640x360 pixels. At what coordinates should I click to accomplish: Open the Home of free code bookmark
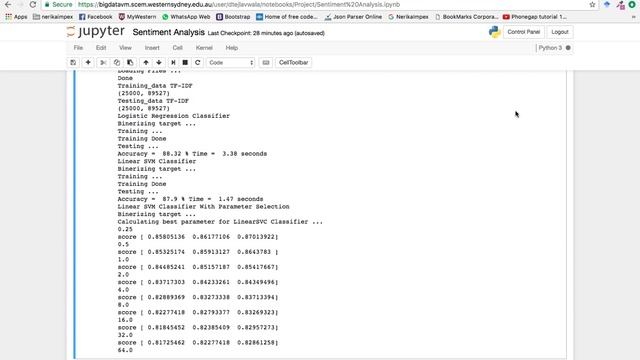coord(287,17)
